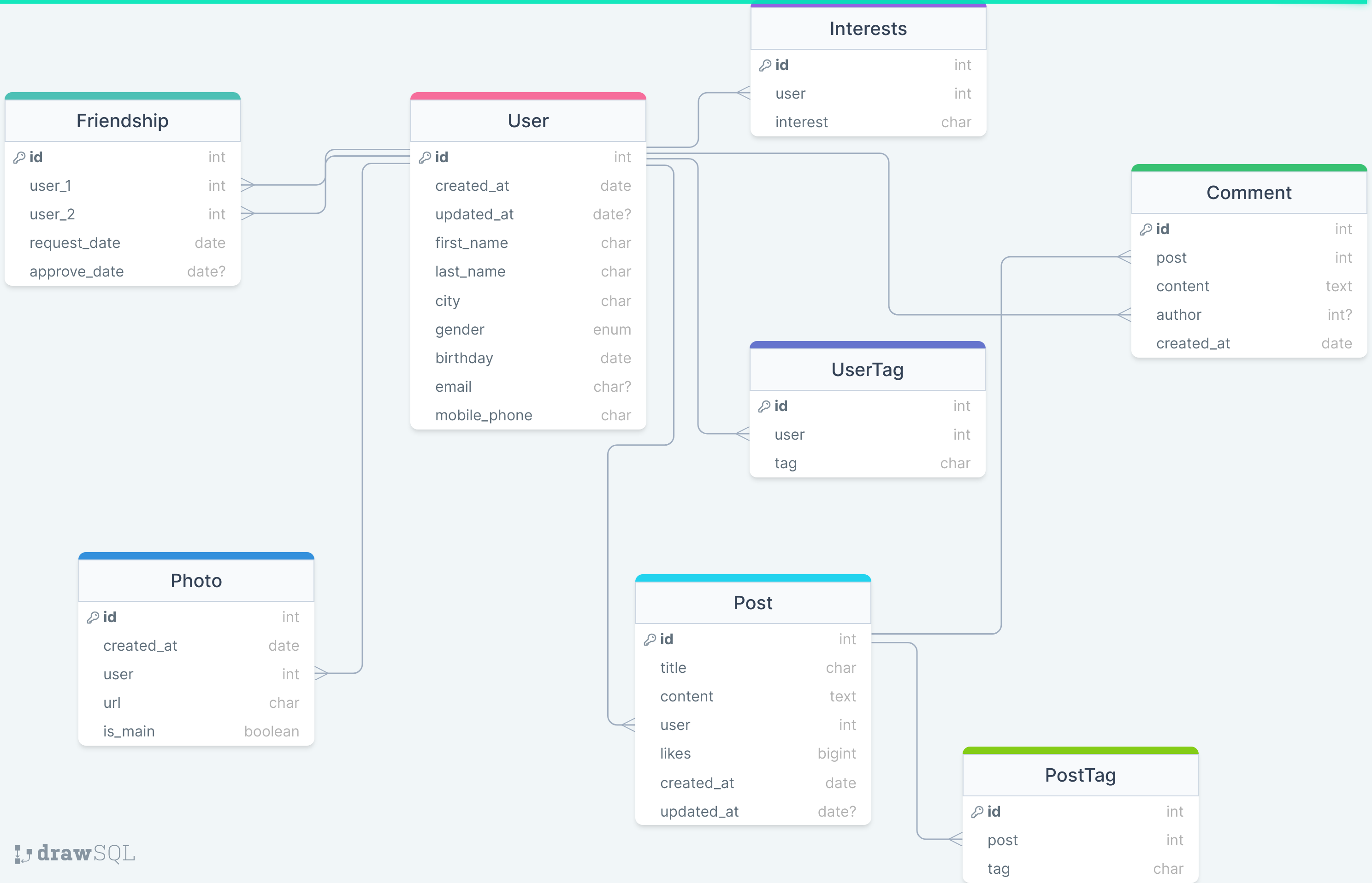Click the author field in Comment table

1179,314
